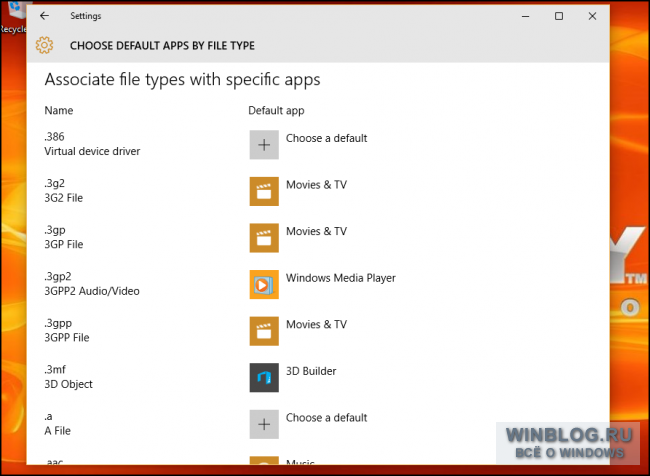Maximize the Settings window
The height and width of the screenshot is (476, 650).
(x=559, y=16)
